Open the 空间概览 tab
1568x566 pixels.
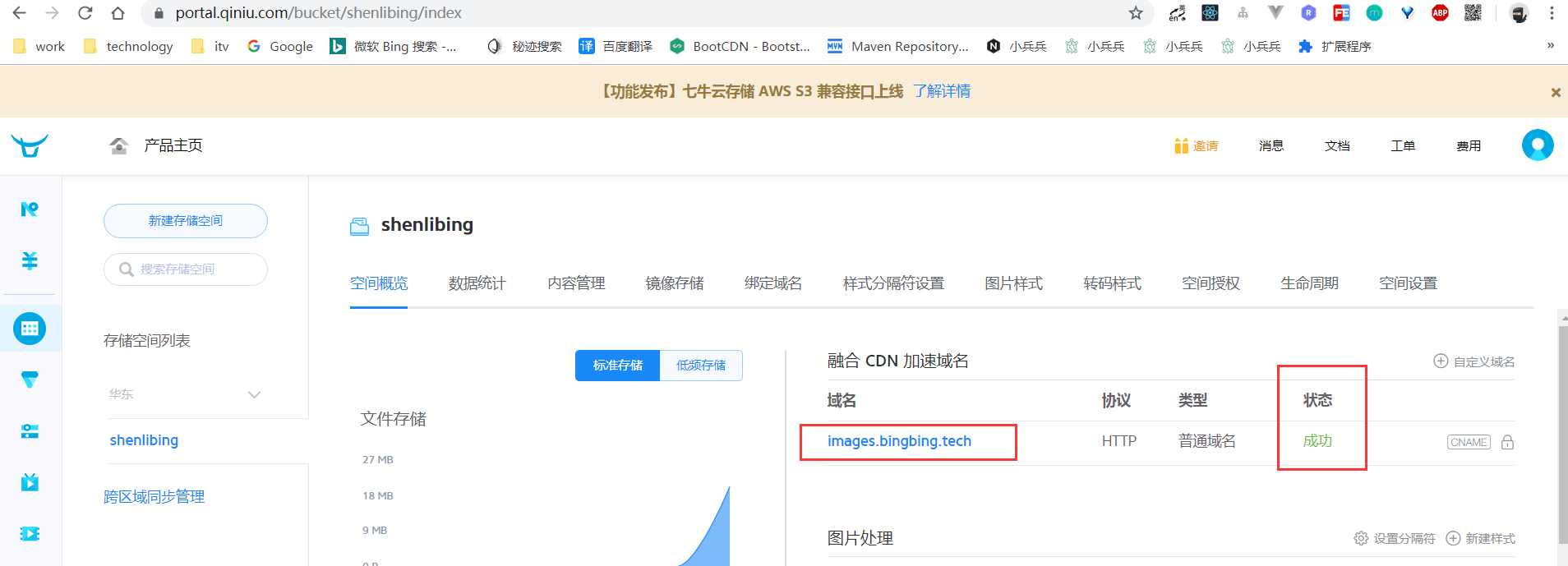click(379, 283)
